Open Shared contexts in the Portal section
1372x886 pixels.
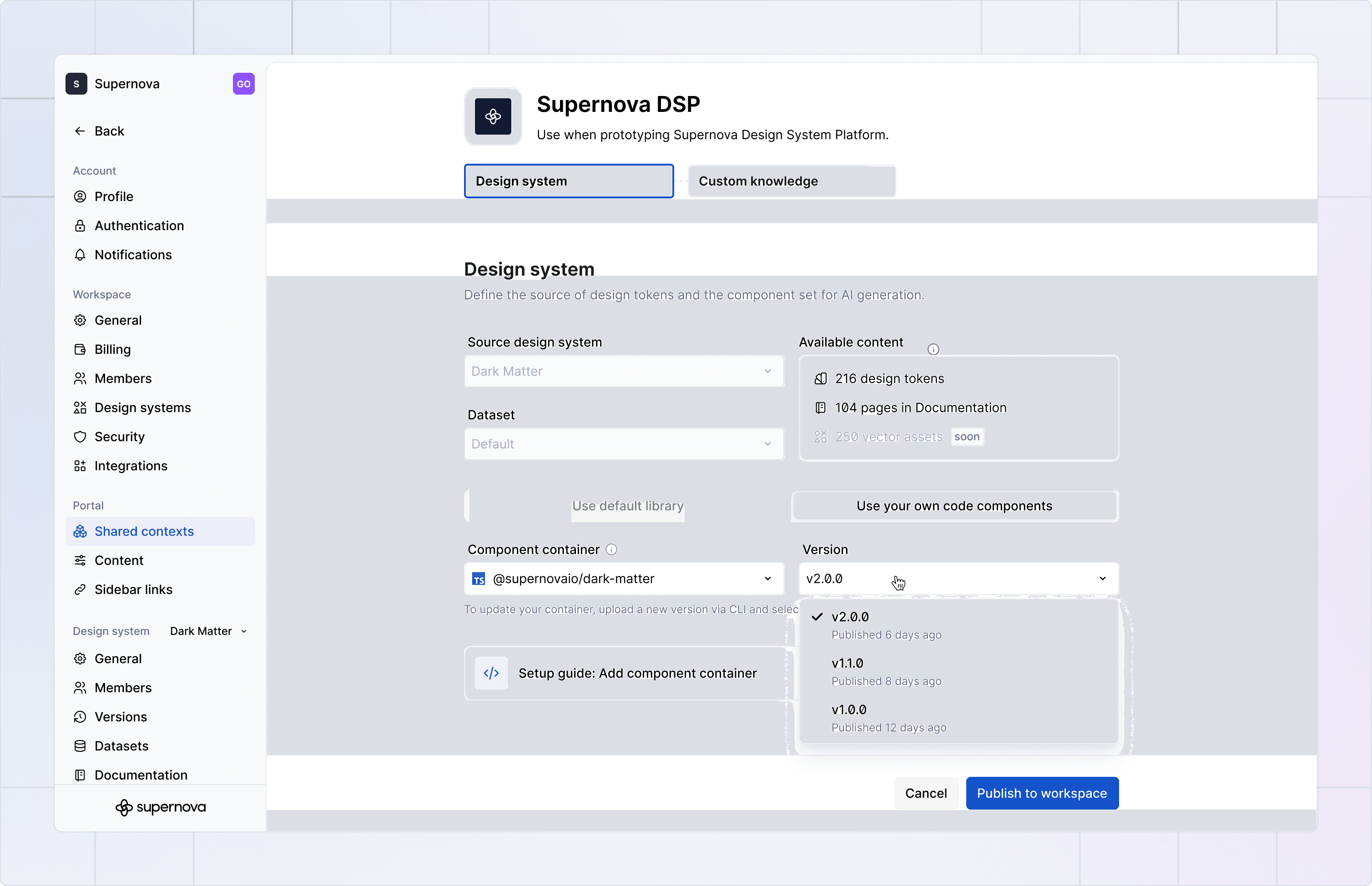point(160,532)
